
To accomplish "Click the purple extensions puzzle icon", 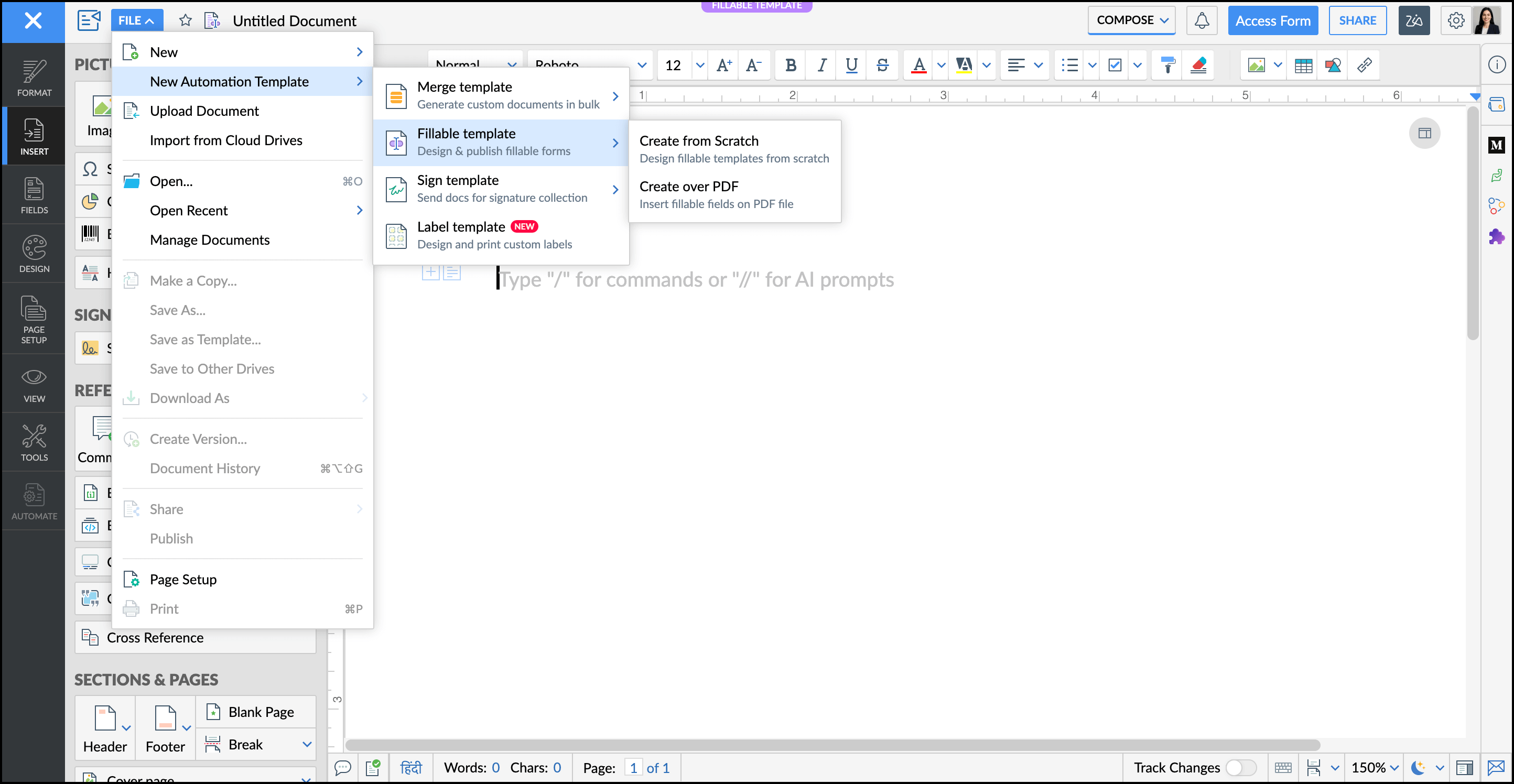I will click(x=1497, y=236).
